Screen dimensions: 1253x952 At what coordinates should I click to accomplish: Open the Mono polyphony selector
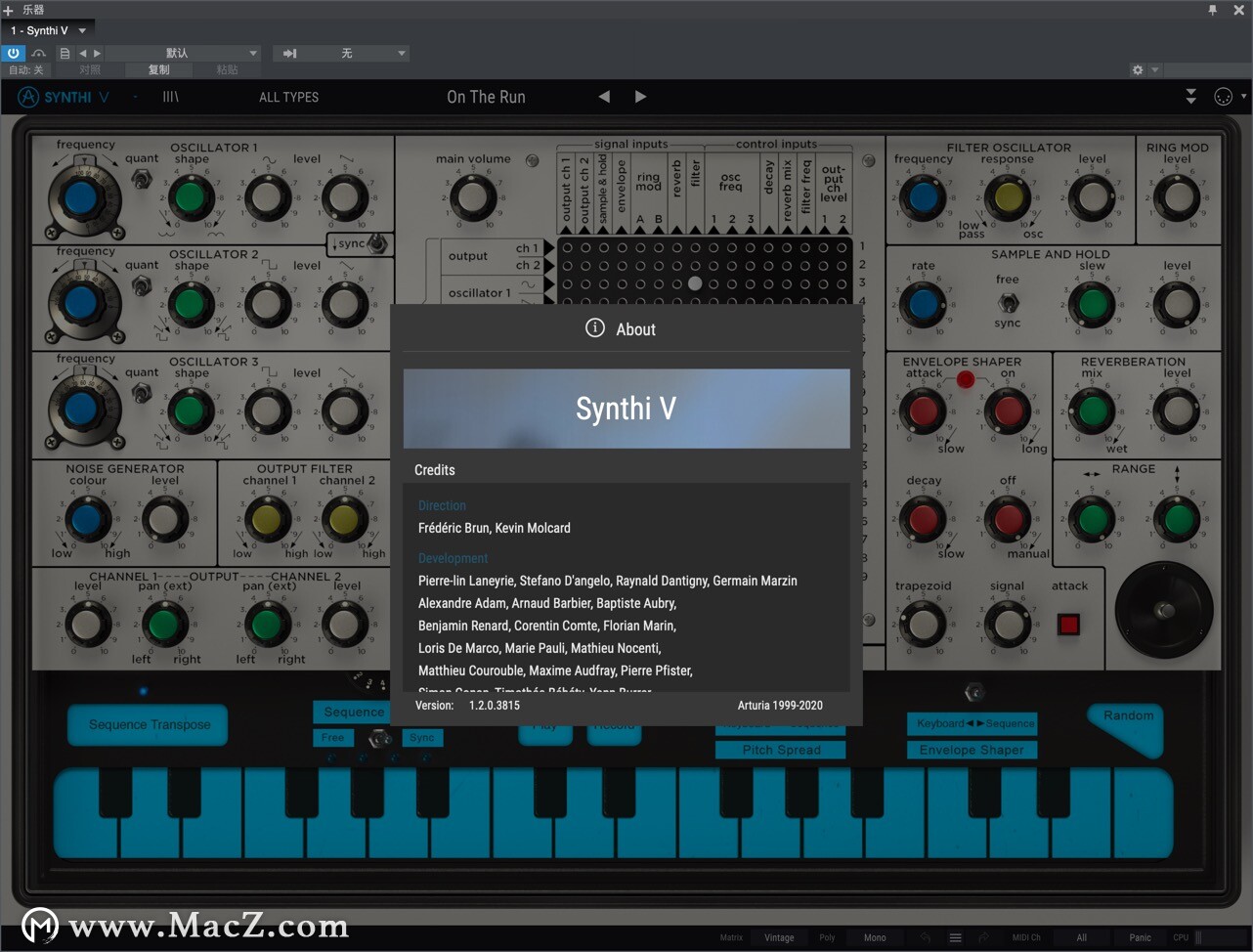875,937
